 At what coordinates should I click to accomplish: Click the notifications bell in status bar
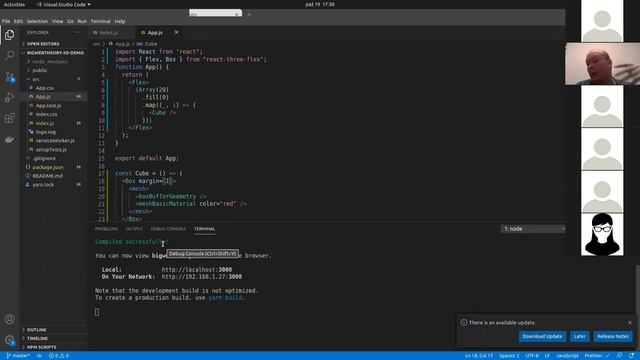[631, 356]
